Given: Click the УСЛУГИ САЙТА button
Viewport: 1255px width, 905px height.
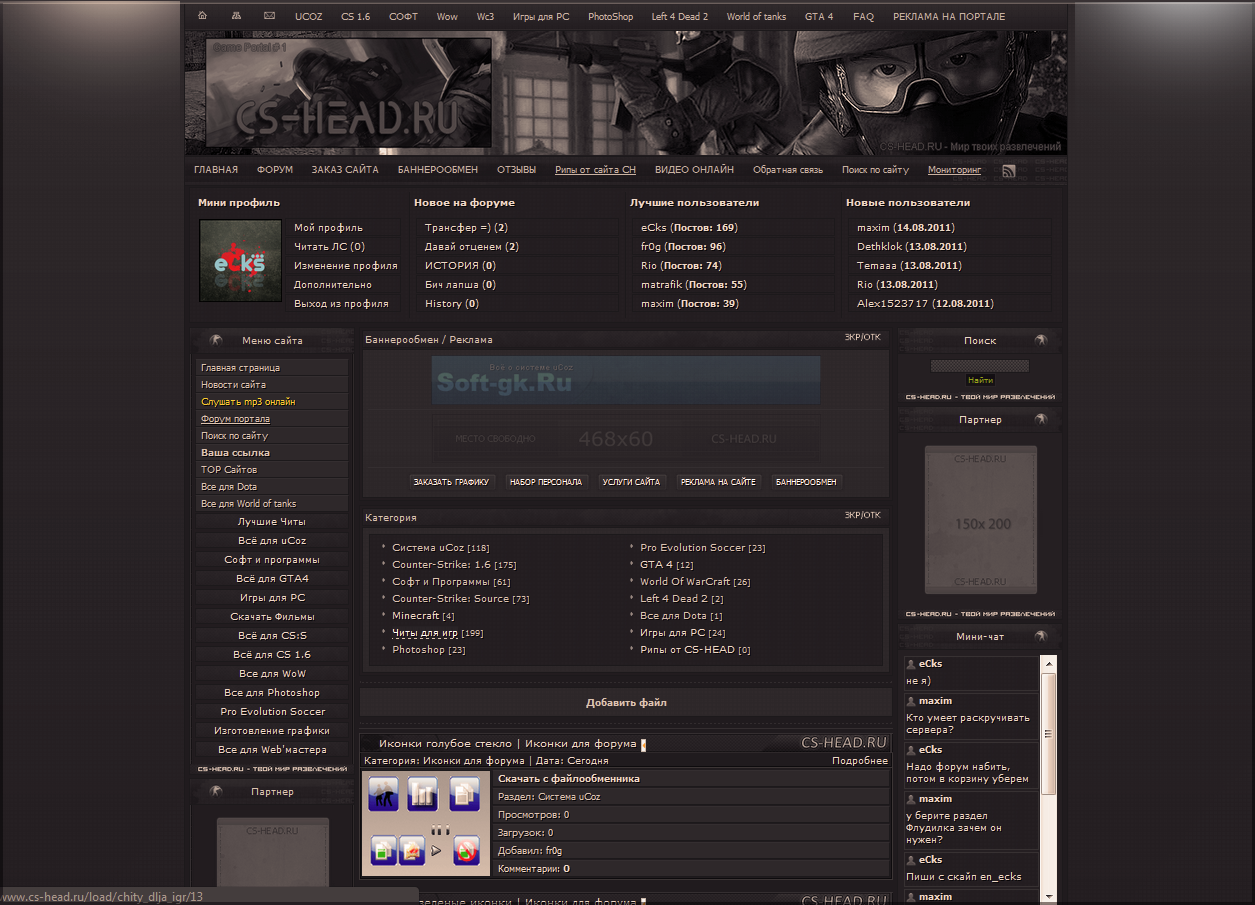Looking at the screenshot, I should 631,482.
